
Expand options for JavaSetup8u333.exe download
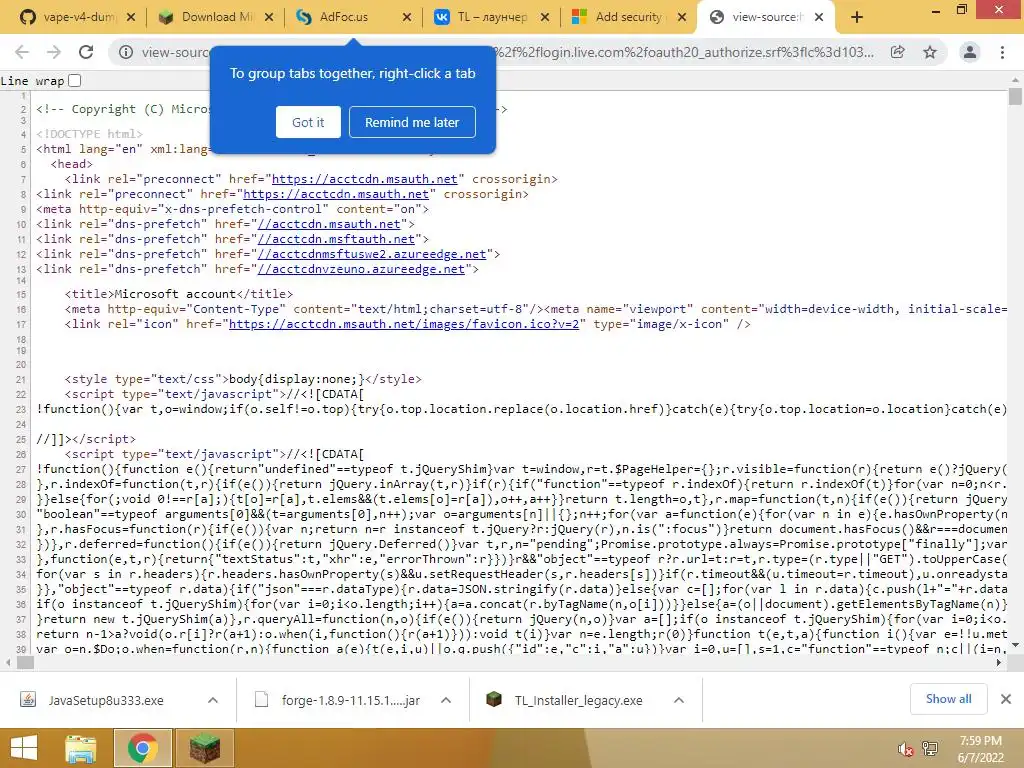(x=213, y=700)
